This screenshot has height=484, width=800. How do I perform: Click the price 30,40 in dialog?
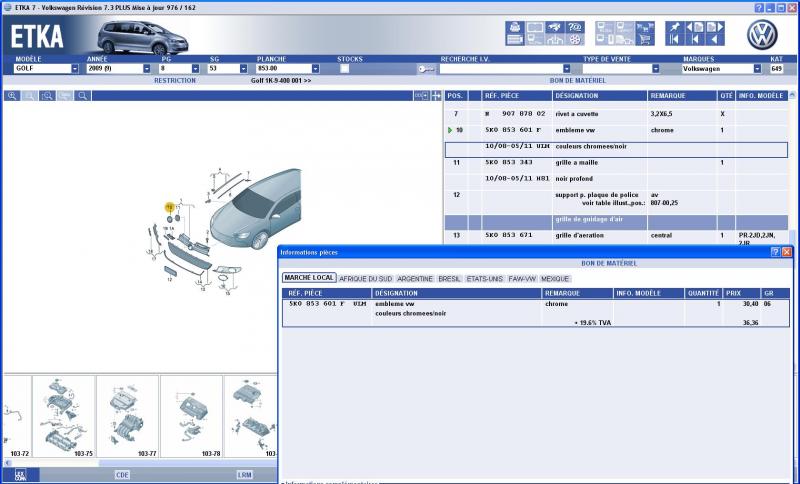pos(751,304)
